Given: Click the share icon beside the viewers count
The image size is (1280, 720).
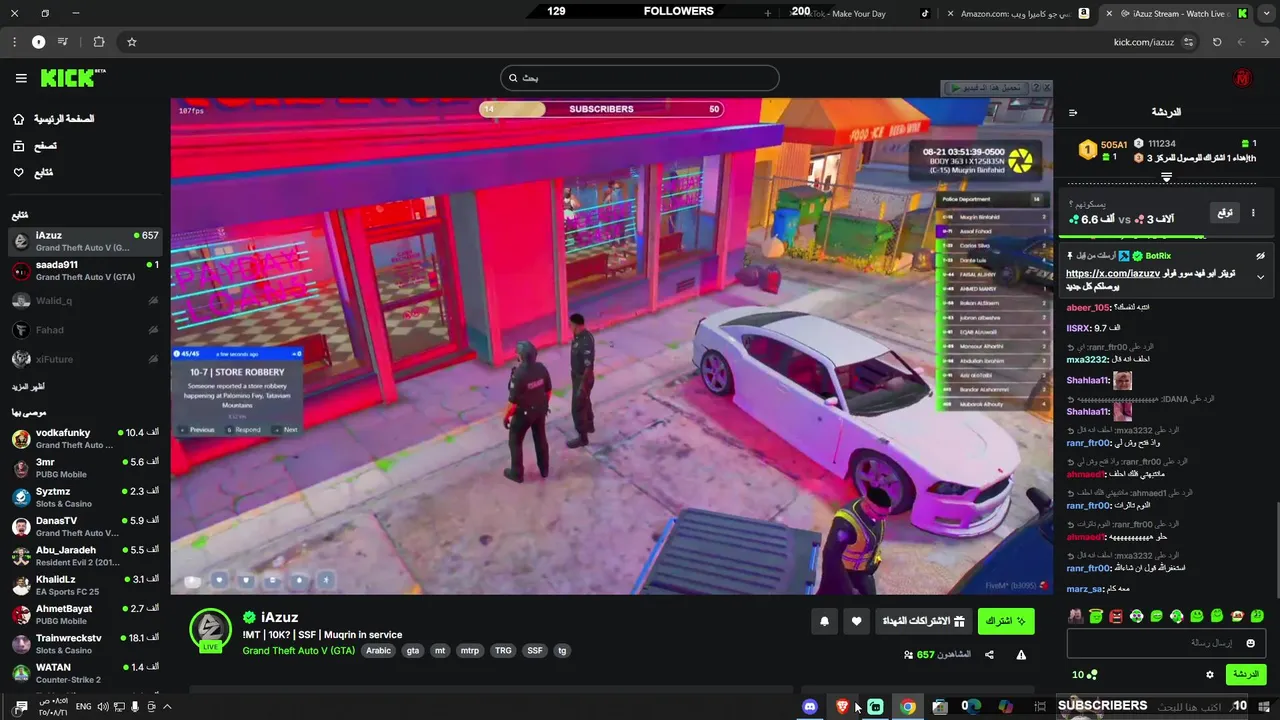Looking at the screenshot, I should [989, 655].
